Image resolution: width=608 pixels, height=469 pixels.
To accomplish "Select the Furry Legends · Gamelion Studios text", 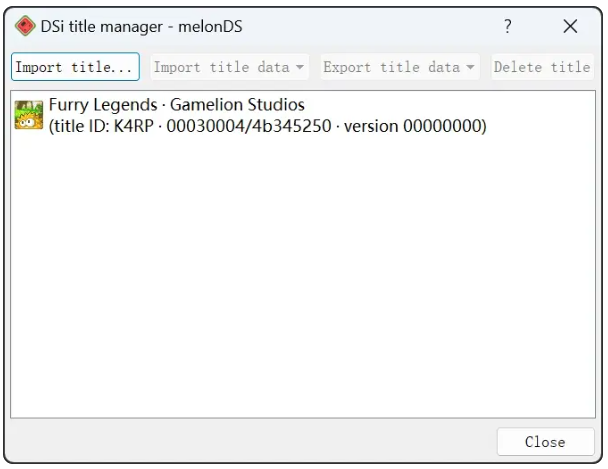I will coord(177,105).
